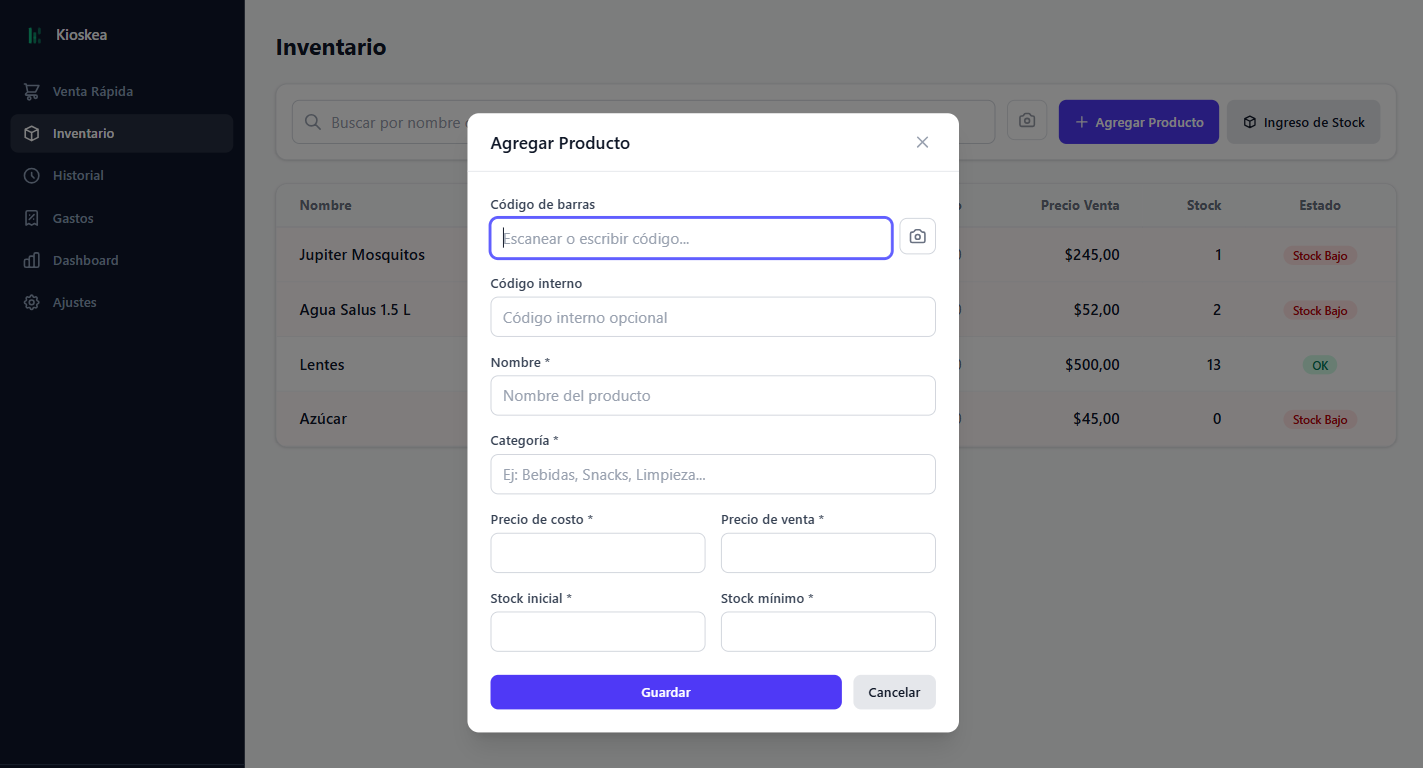This screenshot has height=768, width=1423.
Task: Click the Nombre del producto field
Action: 712,395
